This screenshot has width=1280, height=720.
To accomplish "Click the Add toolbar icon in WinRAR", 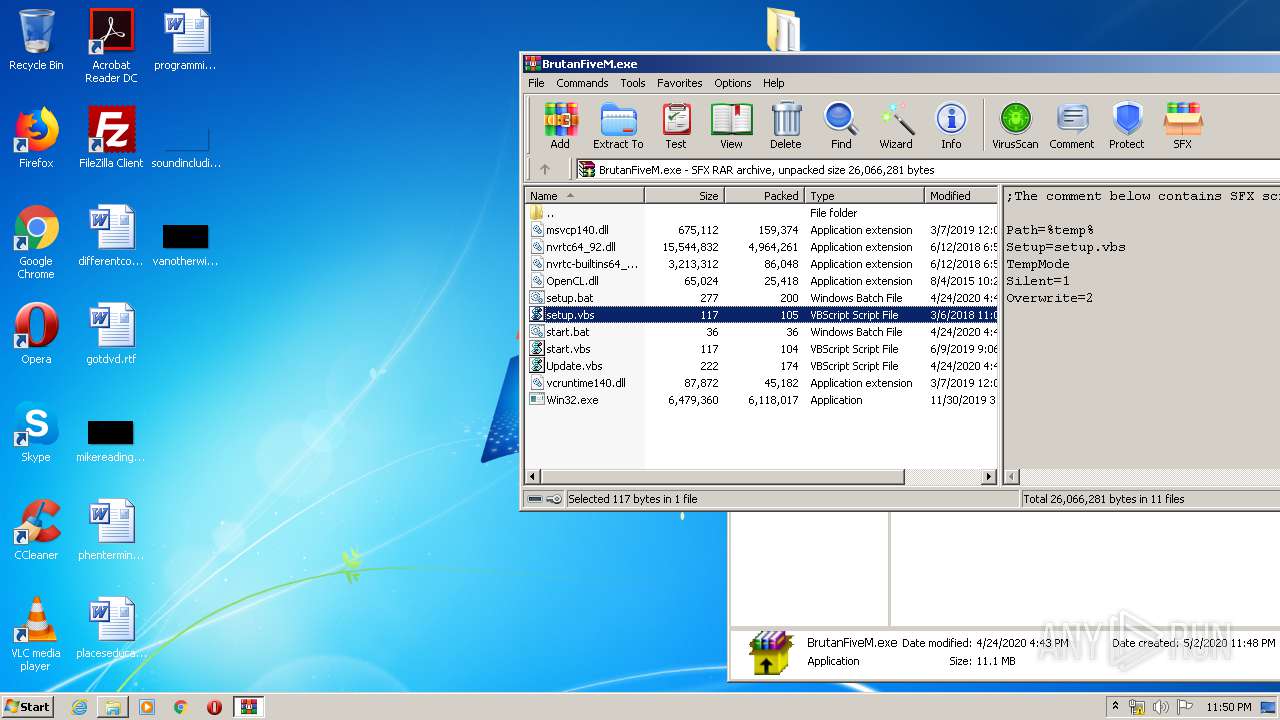I will (560, 126).
